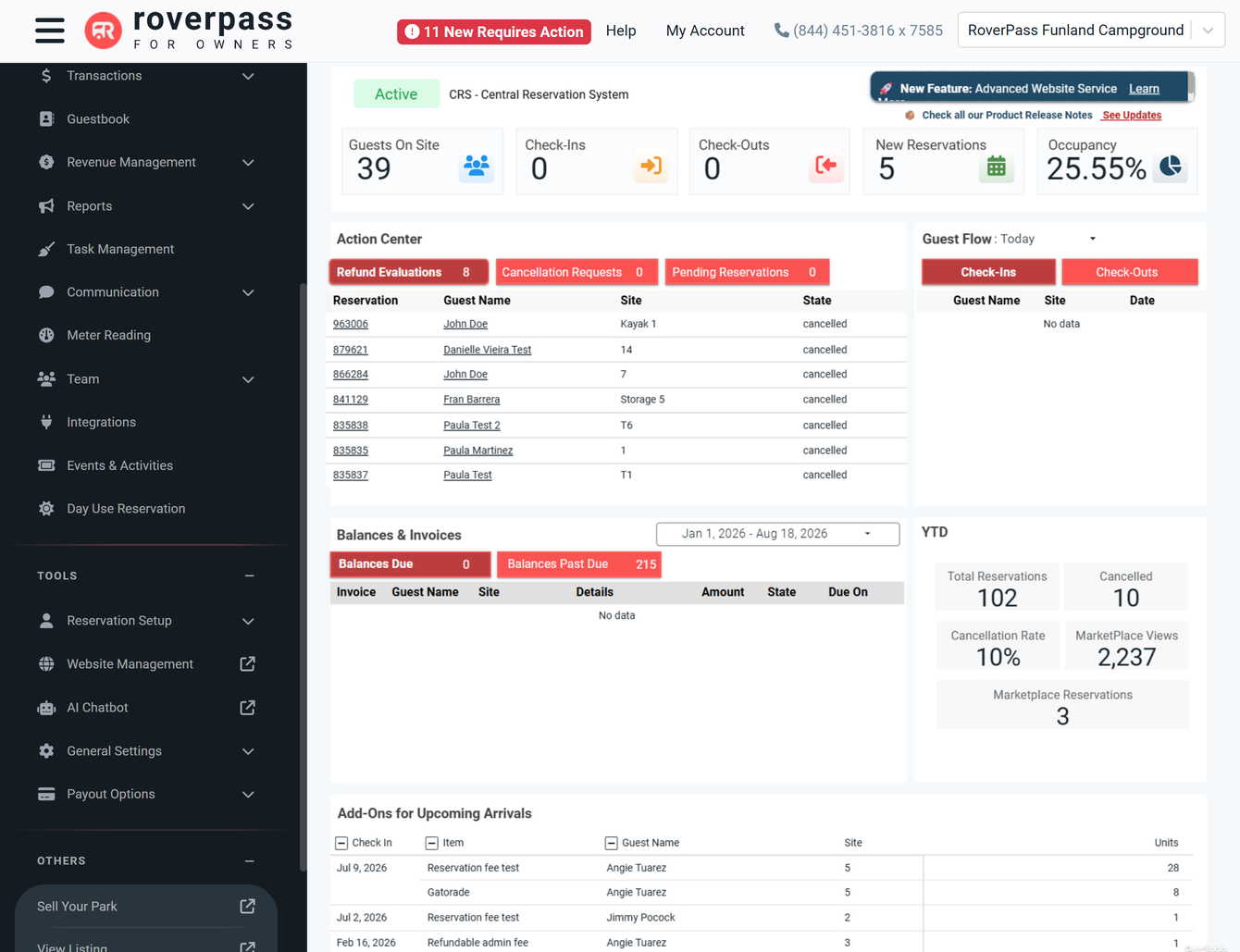The height and width of the screenshot is (952, 1240).
Task: Click the Guestbook sidebar icon
Action: tap(46, 118)
